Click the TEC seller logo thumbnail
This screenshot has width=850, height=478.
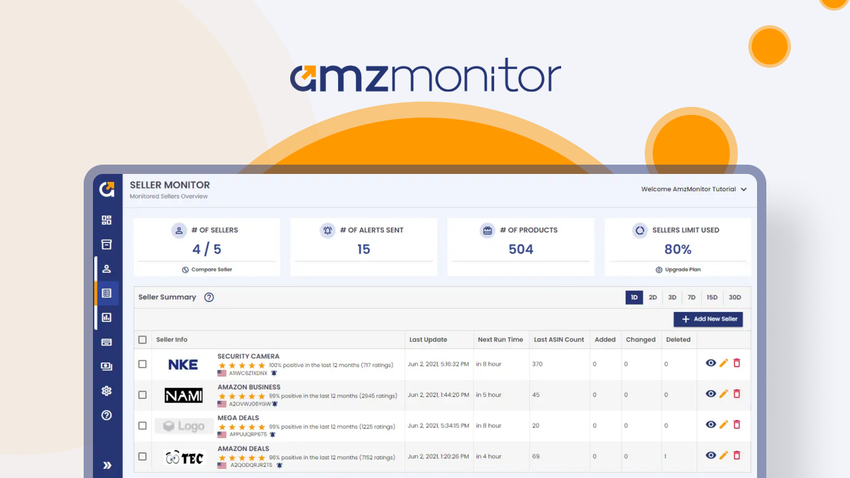(x=184, y=458)
